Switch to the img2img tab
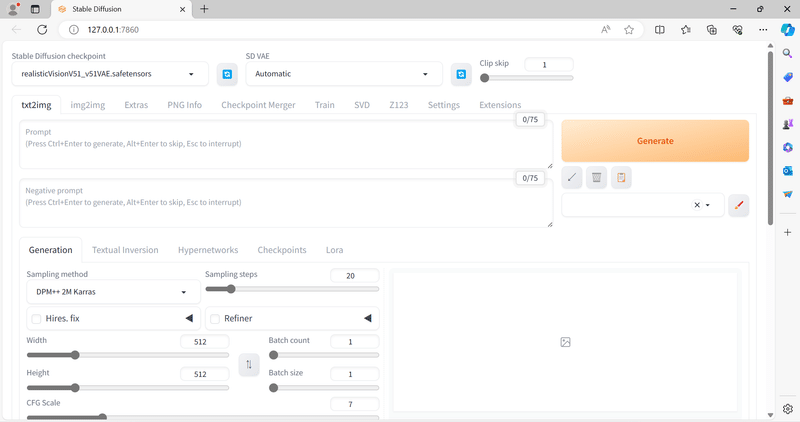800x422 pixels. click(88, 105)
